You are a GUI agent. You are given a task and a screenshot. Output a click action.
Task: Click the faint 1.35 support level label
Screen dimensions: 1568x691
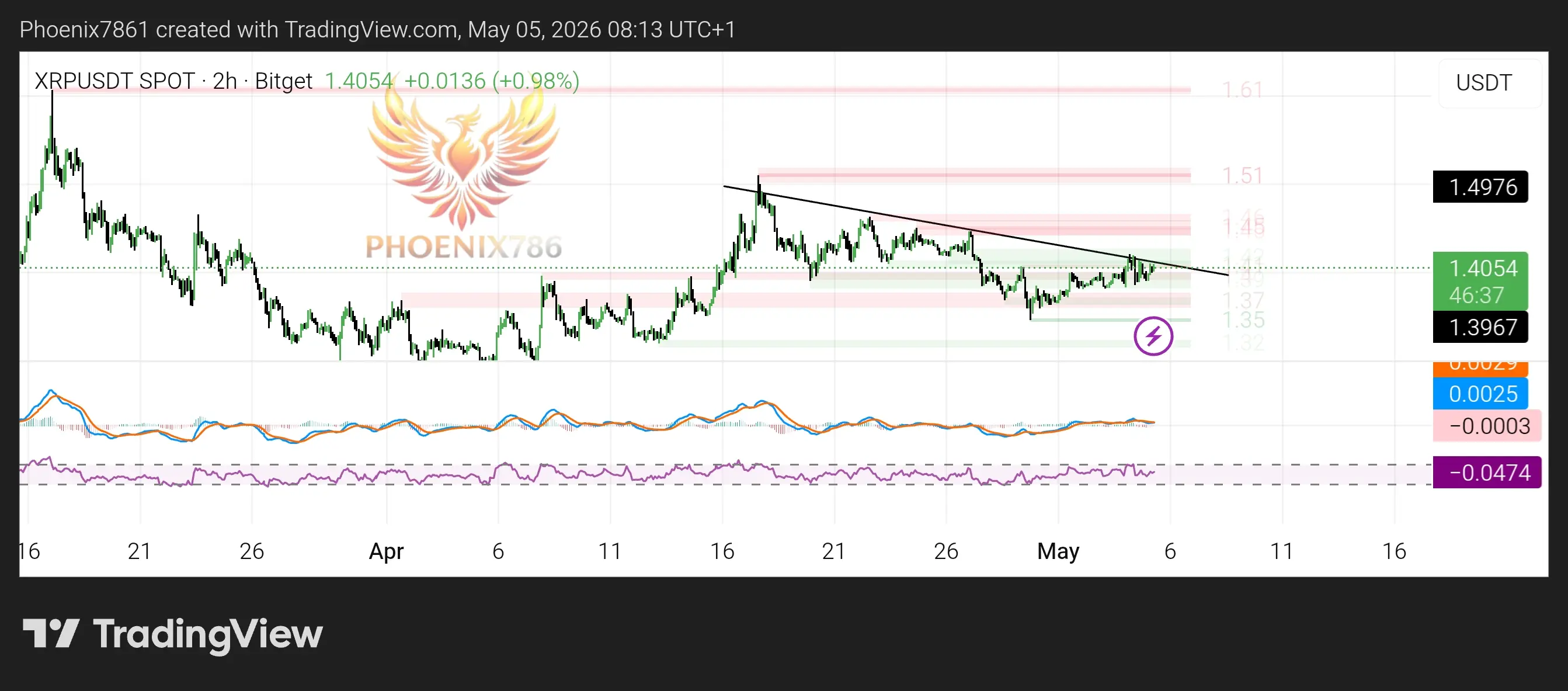tap(1242, 320)
